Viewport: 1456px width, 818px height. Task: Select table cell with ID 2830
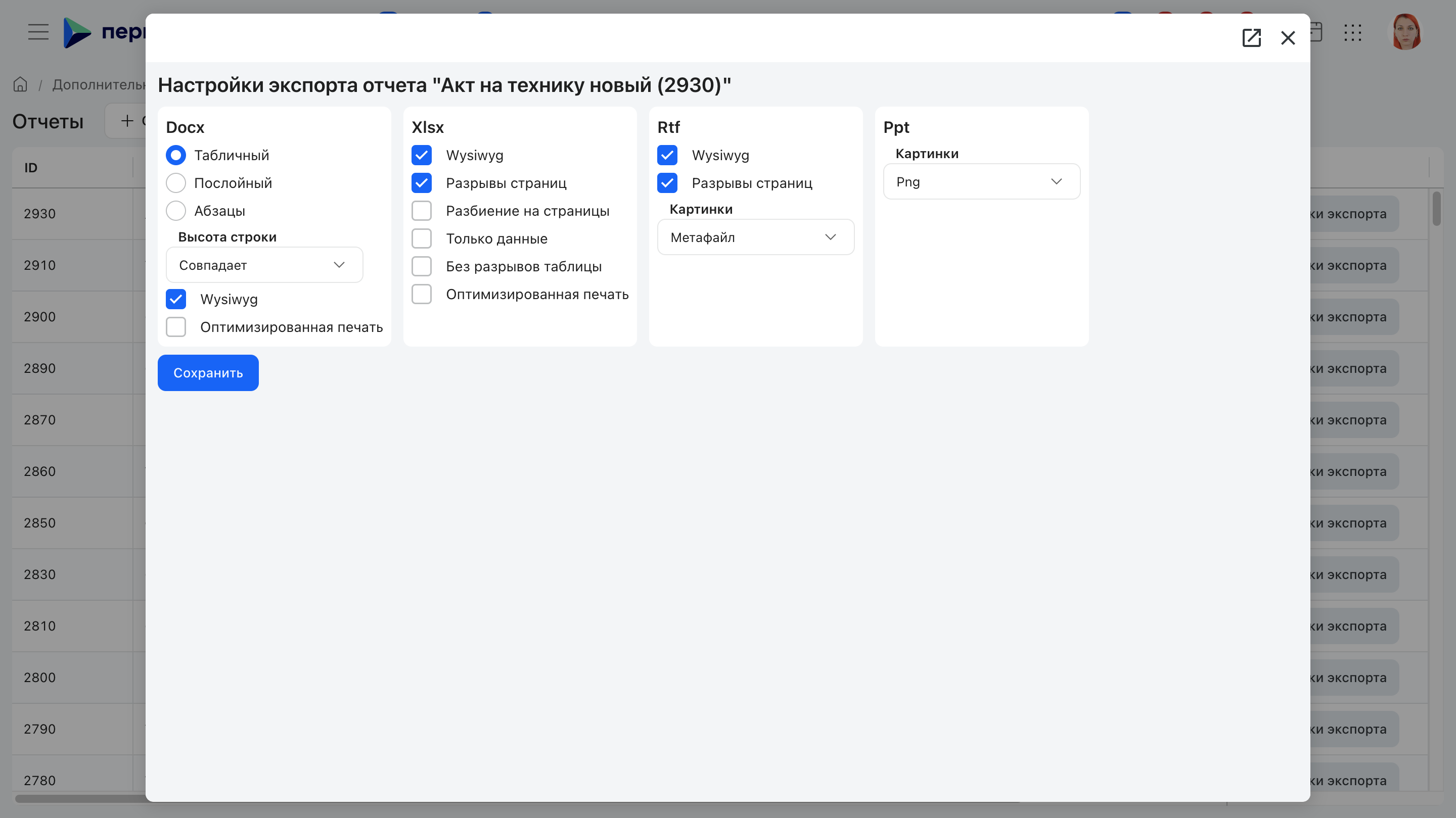[72, 574]
